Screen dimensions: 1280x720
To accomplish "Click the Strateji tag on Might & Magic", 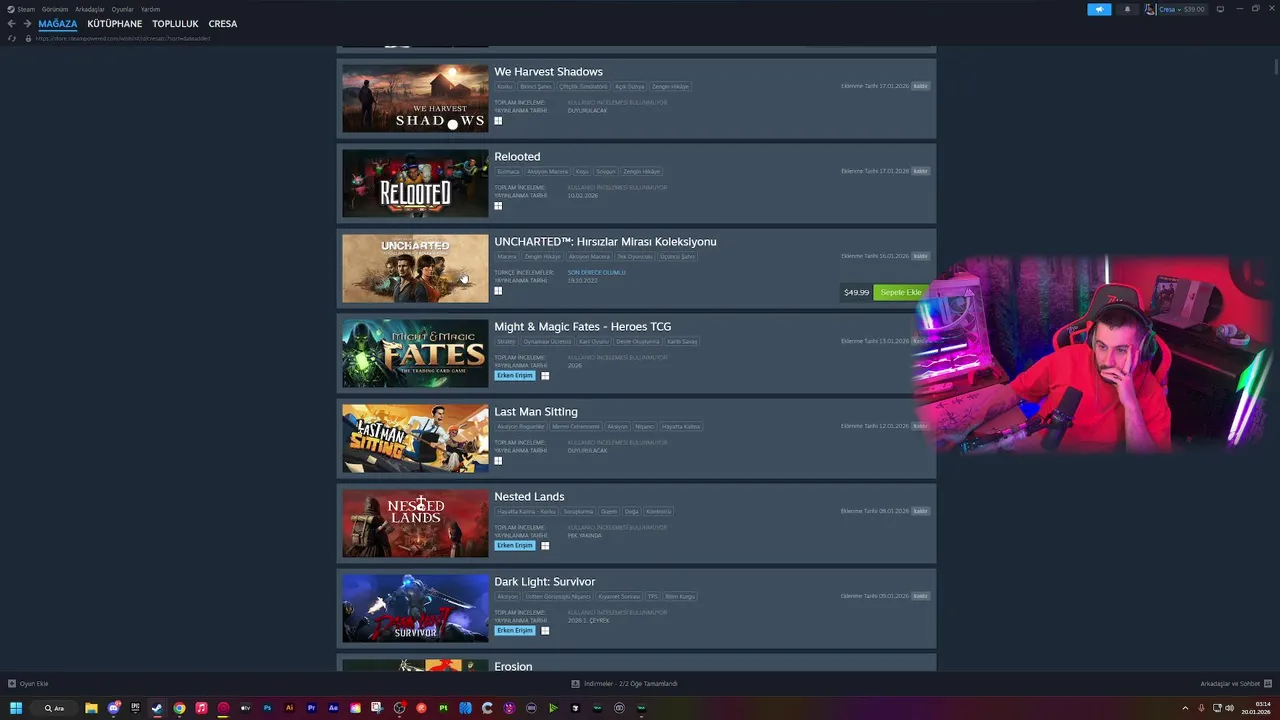I will coord(507,341).
